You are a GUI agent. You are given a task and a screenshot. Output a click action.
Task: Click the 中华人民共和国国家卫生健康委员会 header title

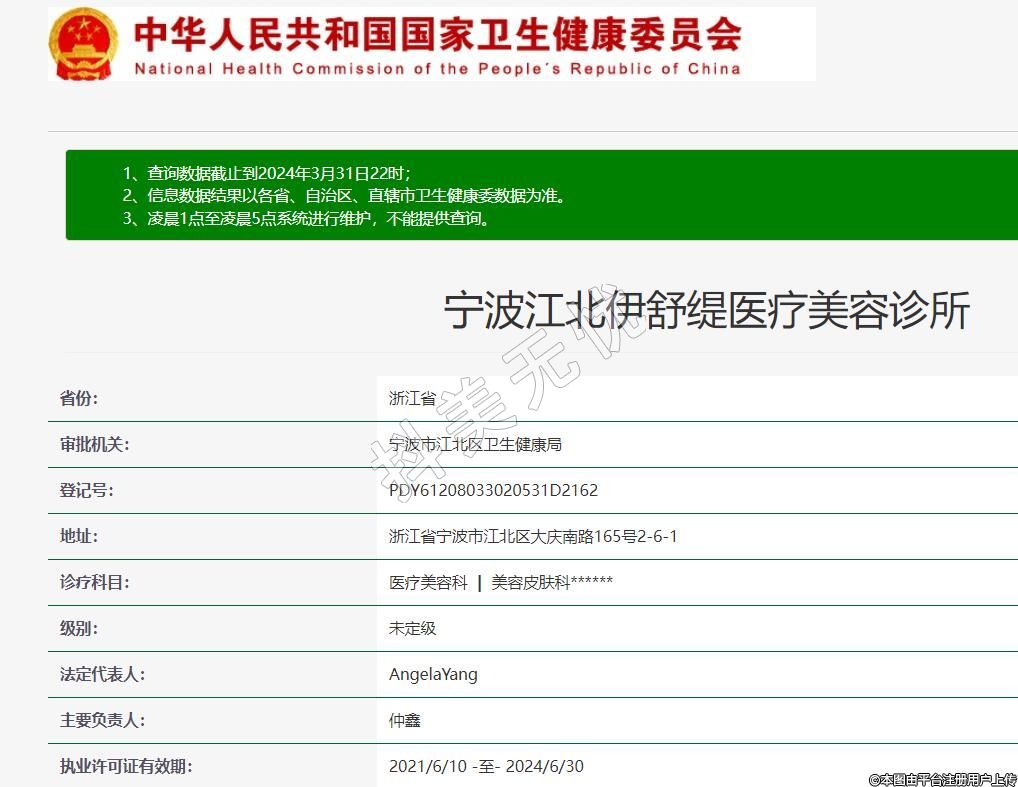437,35
